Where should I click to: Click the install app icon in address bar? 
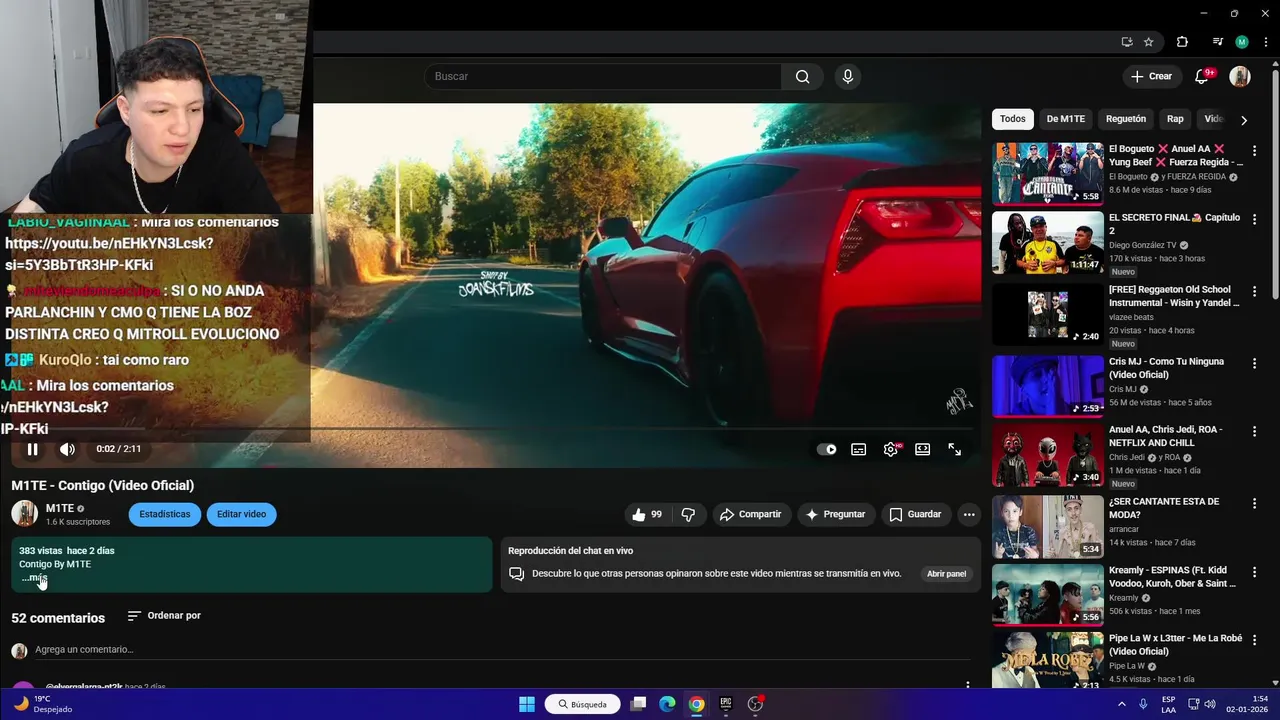[1127, 42]
